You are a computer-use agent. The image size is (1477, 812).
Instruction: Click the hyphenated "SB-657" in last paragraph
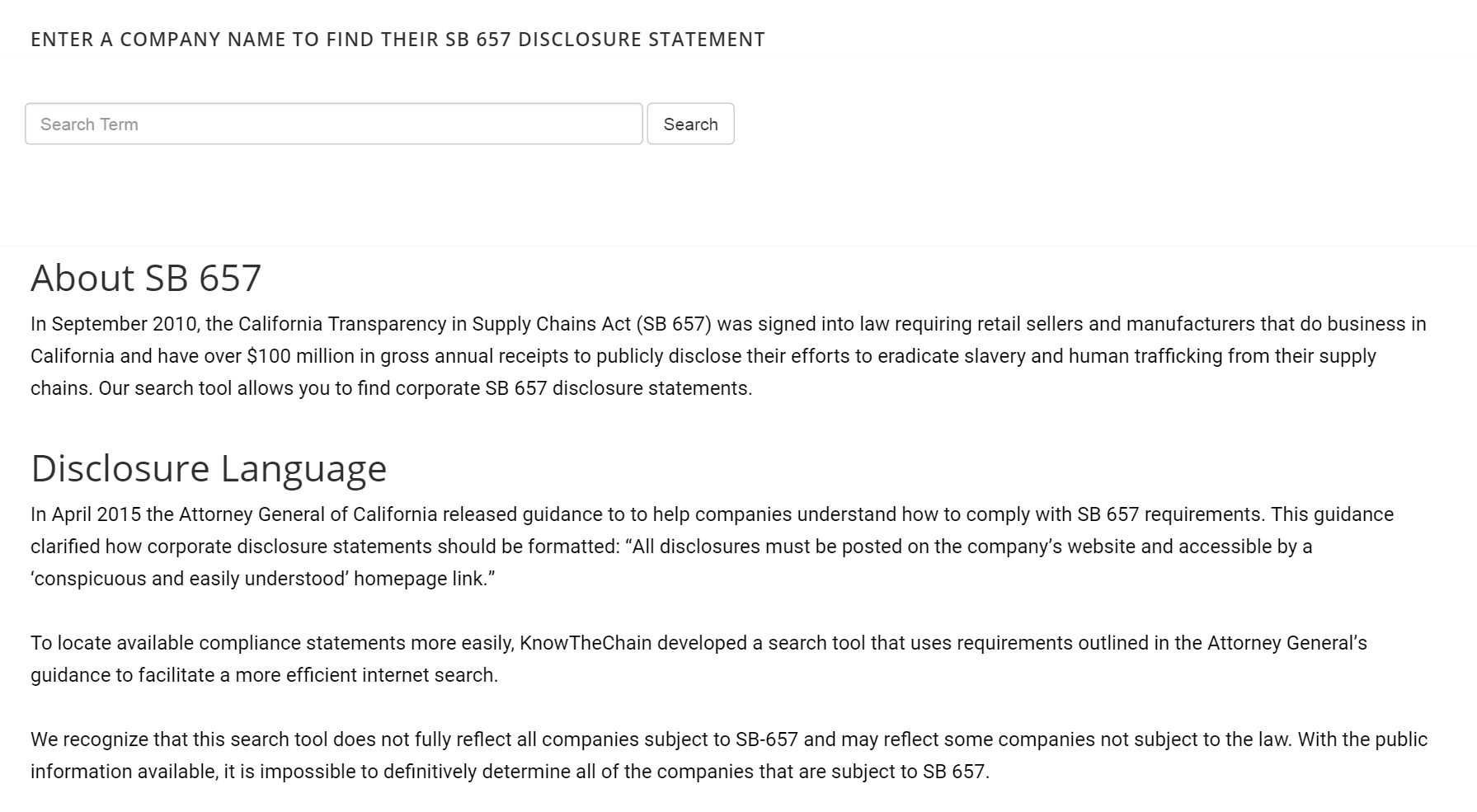click(x=767, y=739)
